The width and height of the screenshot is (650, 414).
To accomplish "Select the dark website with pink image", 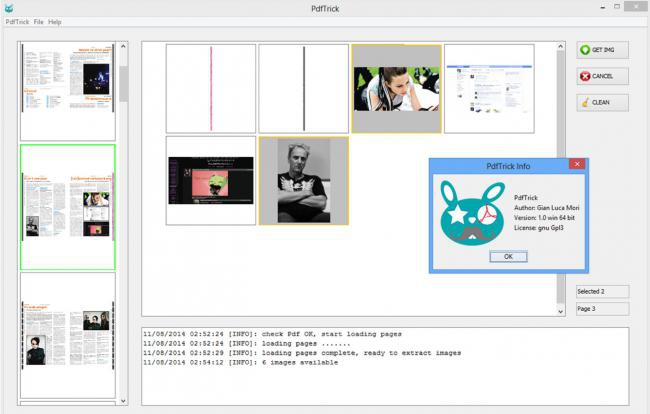I will (x=211, y=181).
